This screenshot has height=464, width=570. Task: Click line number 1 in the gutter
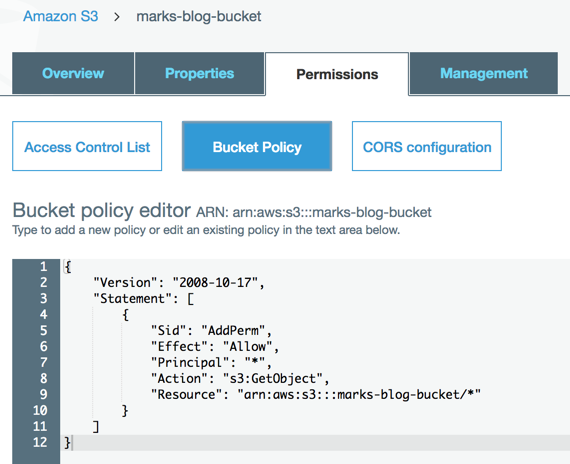44,267
